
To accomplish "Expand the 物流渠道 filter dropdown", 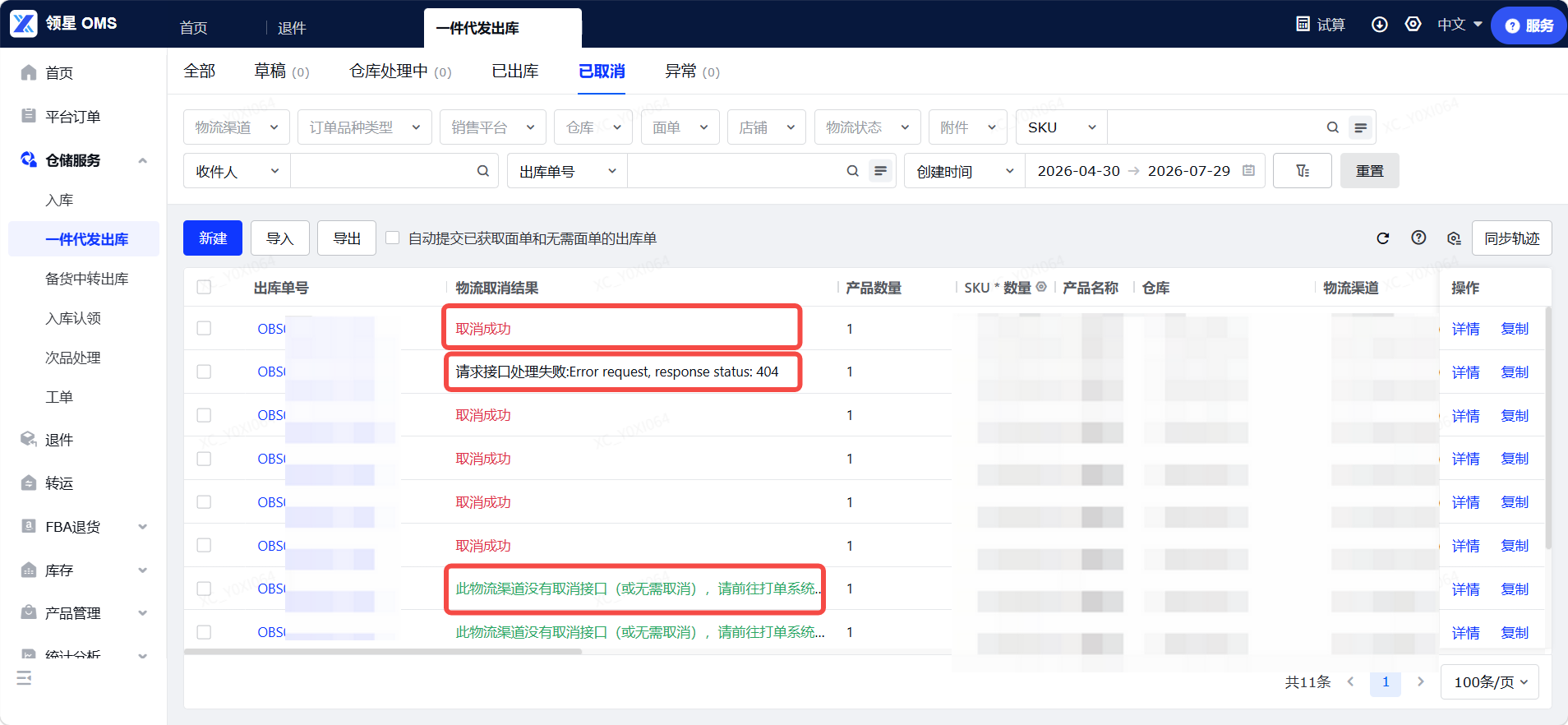I will pos(237,127).
